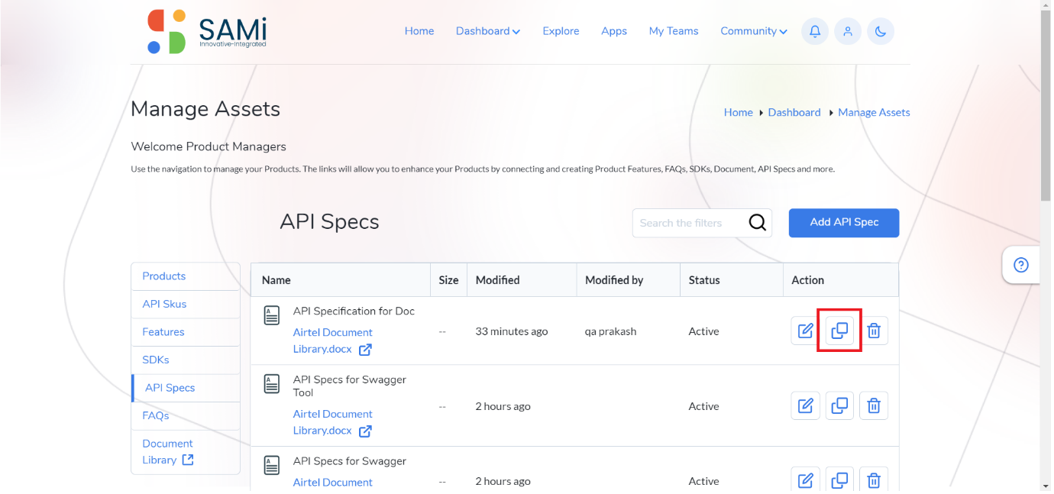Open the help question mark widget
Image resolution: width=1054 pixels, height=494 pixels.
(x=1021, y=265)
